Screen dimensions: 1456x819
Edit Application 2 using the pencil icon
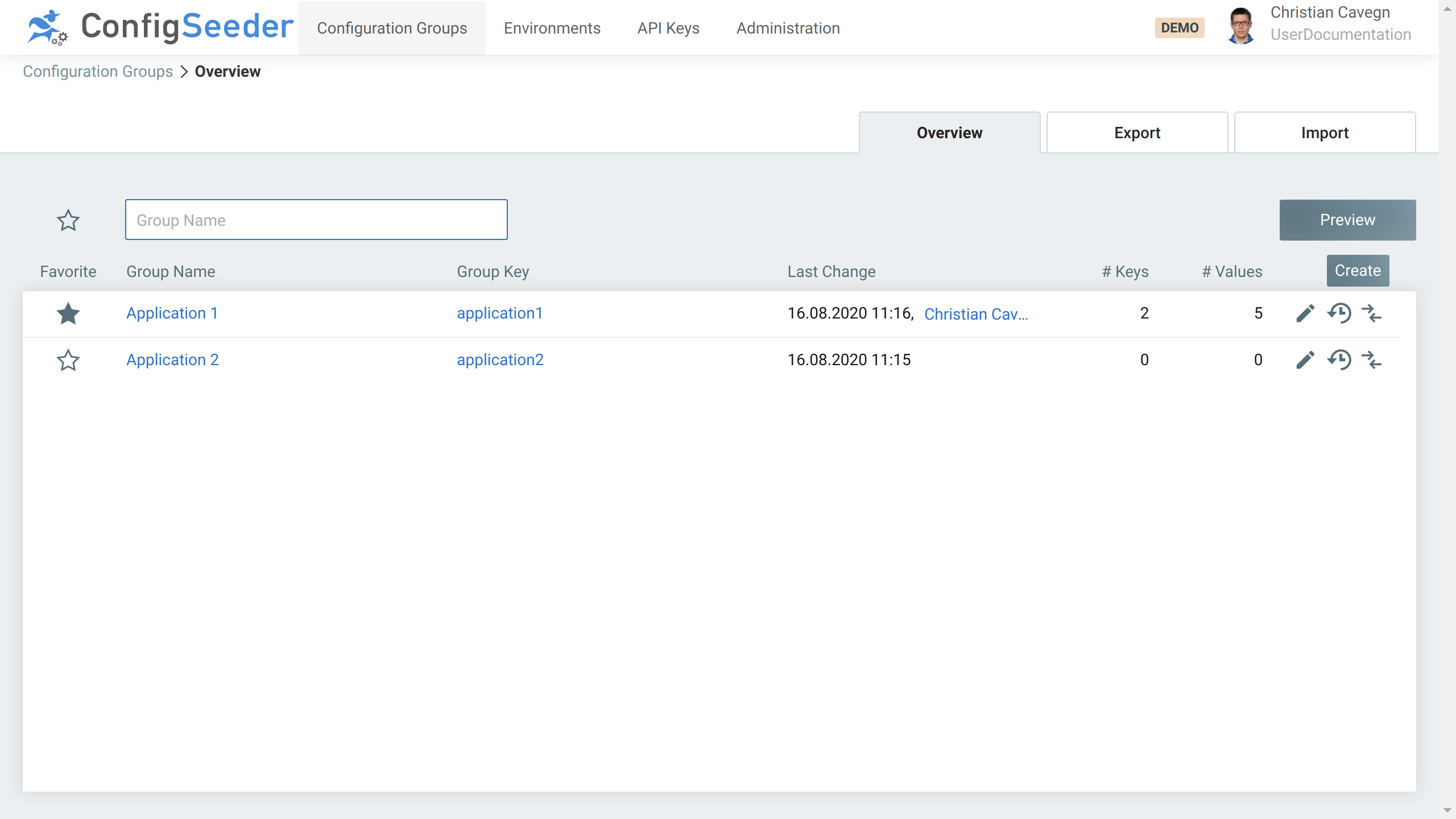[x=1305, y=359]
